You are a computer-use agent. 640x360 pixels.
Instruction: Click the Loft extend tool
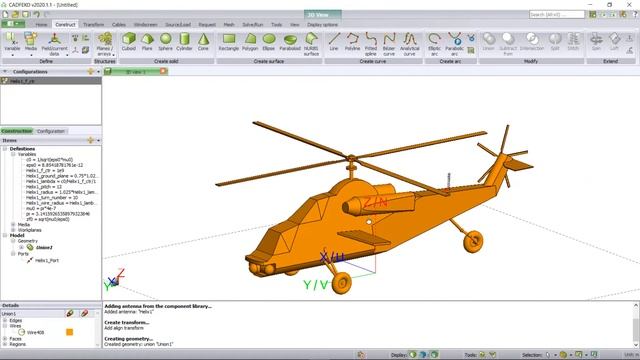614,42
